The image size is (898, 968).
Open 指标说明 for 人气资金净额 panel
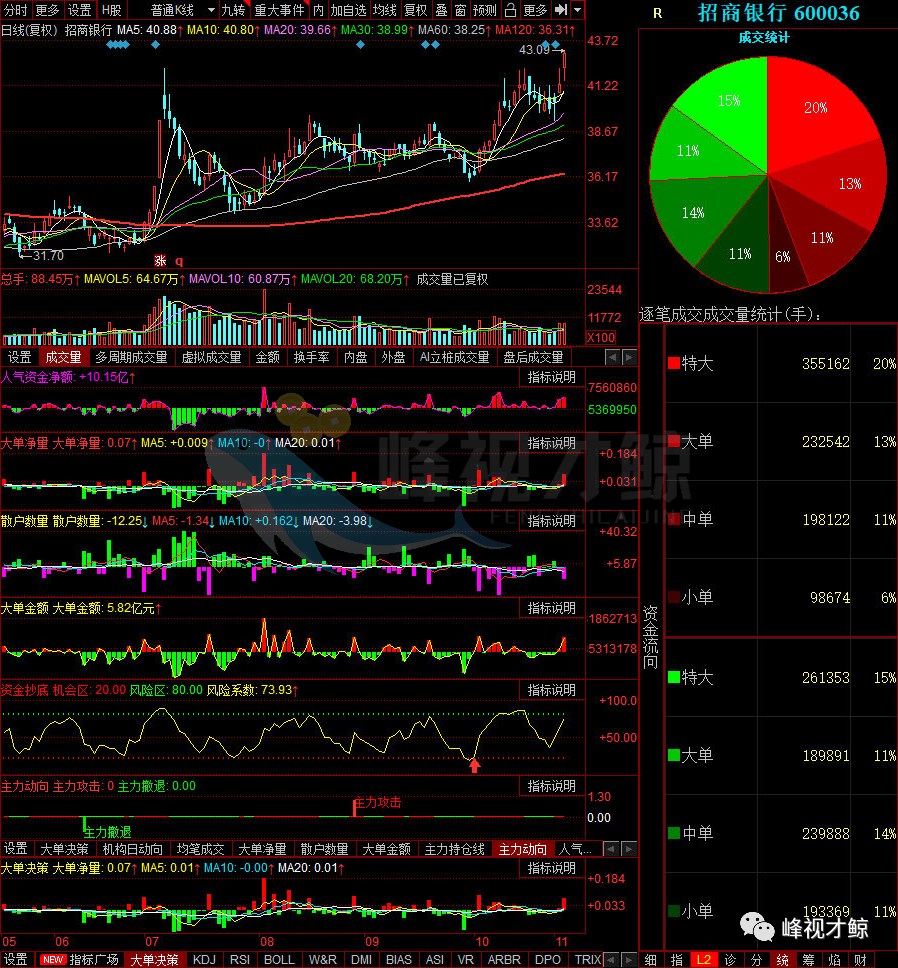[x=551, y=377]
